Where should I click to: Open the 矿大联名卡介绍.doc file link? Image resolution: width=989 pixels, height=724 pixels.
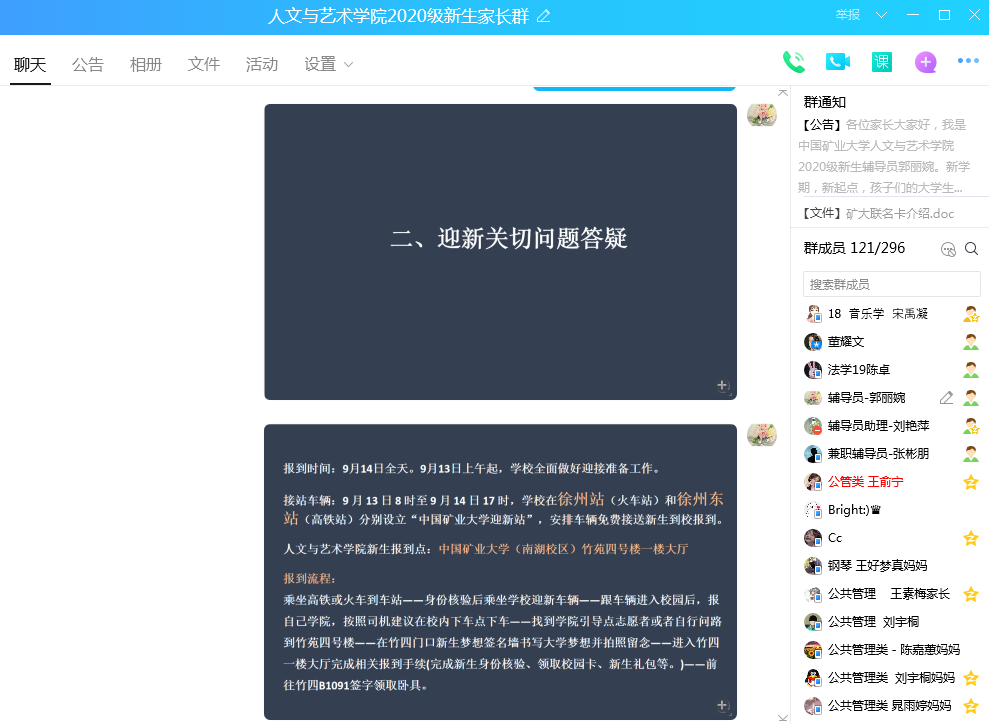click(899, 213)
